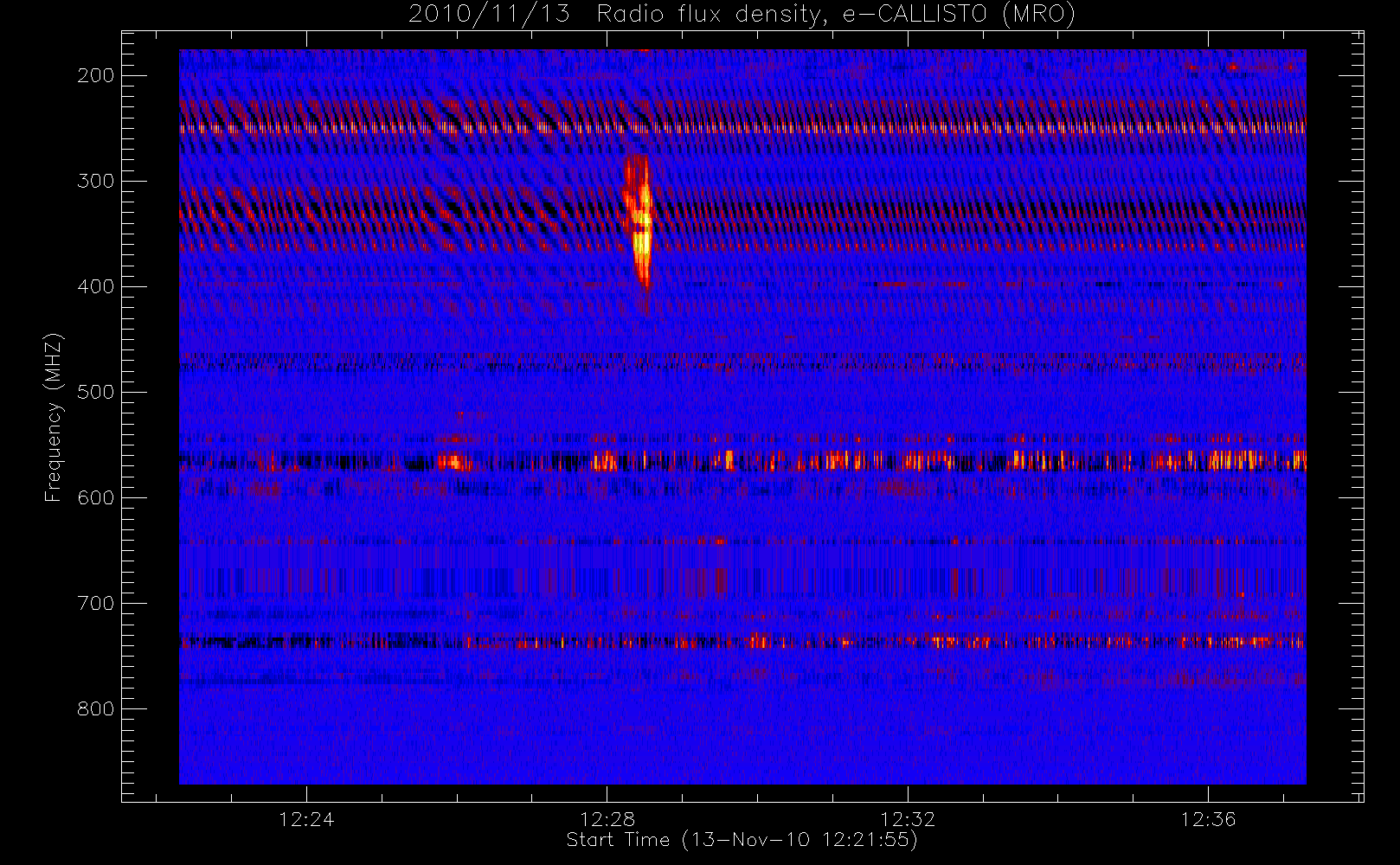The height and width of the screenshot is (865, 1400).
Task: Click the 600 frequency tick label
Action: tap(96, 497)
